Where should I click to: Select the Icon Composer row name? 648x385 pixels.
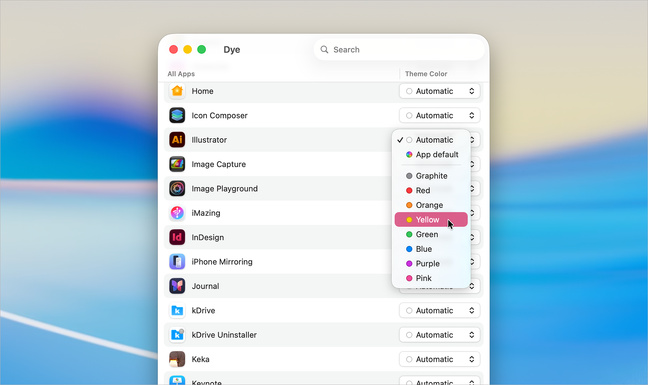(x=219, y=116)
